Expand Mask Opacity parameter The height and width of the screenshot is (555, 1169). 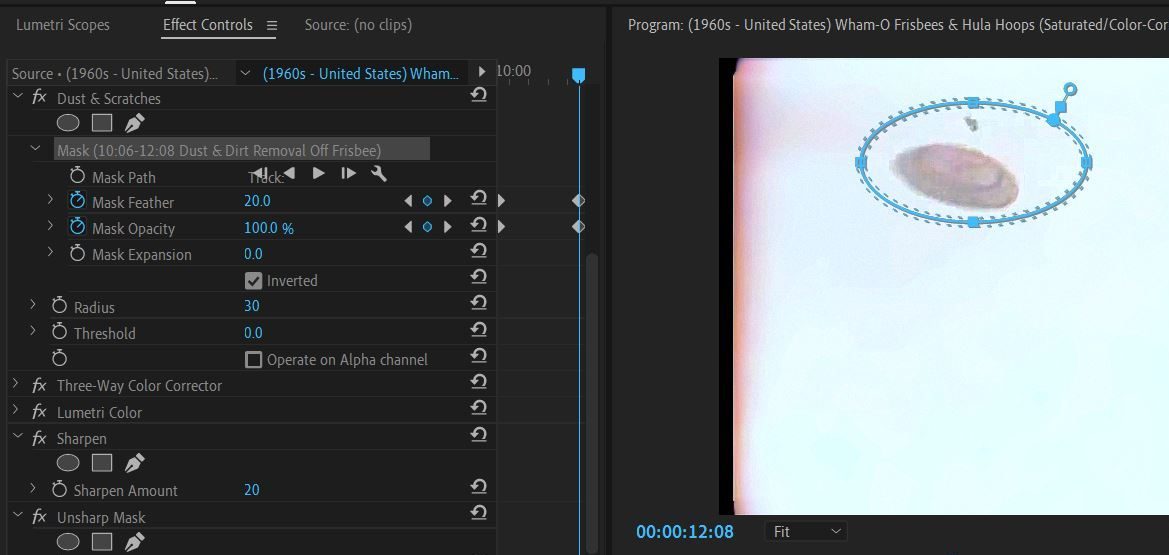pos(50,225)
